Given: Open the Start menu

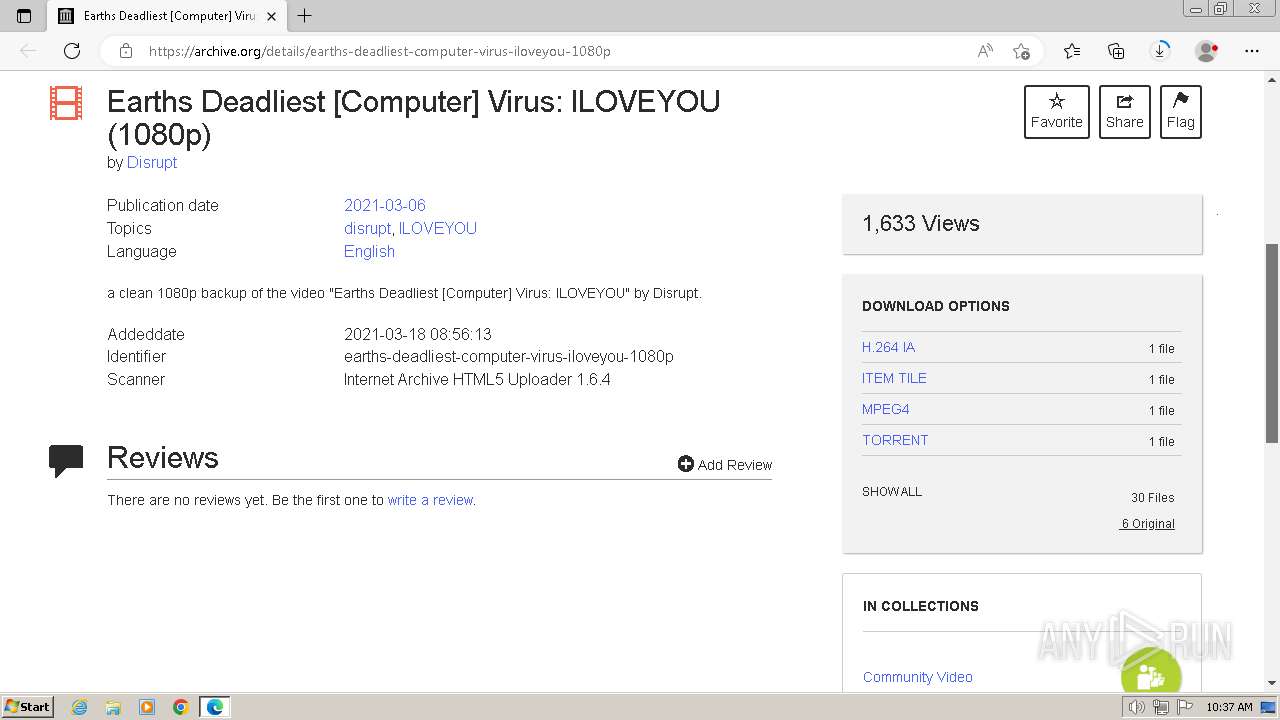Looking at the screenshot, I should tap(28, 706).
